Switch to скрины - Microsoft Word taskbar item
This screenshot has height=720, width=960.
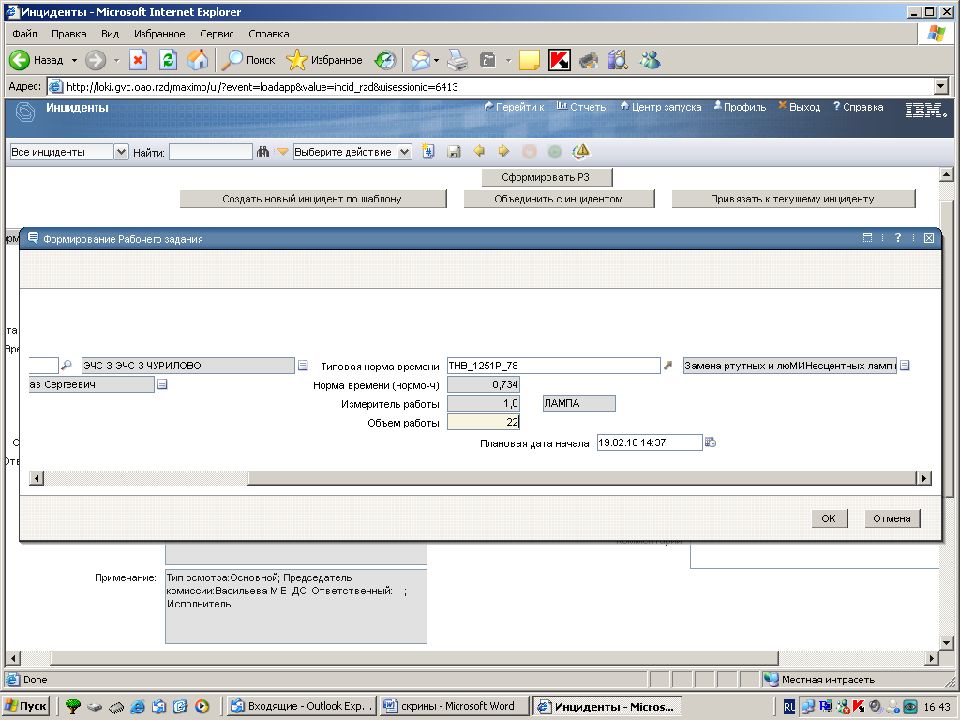454,706
